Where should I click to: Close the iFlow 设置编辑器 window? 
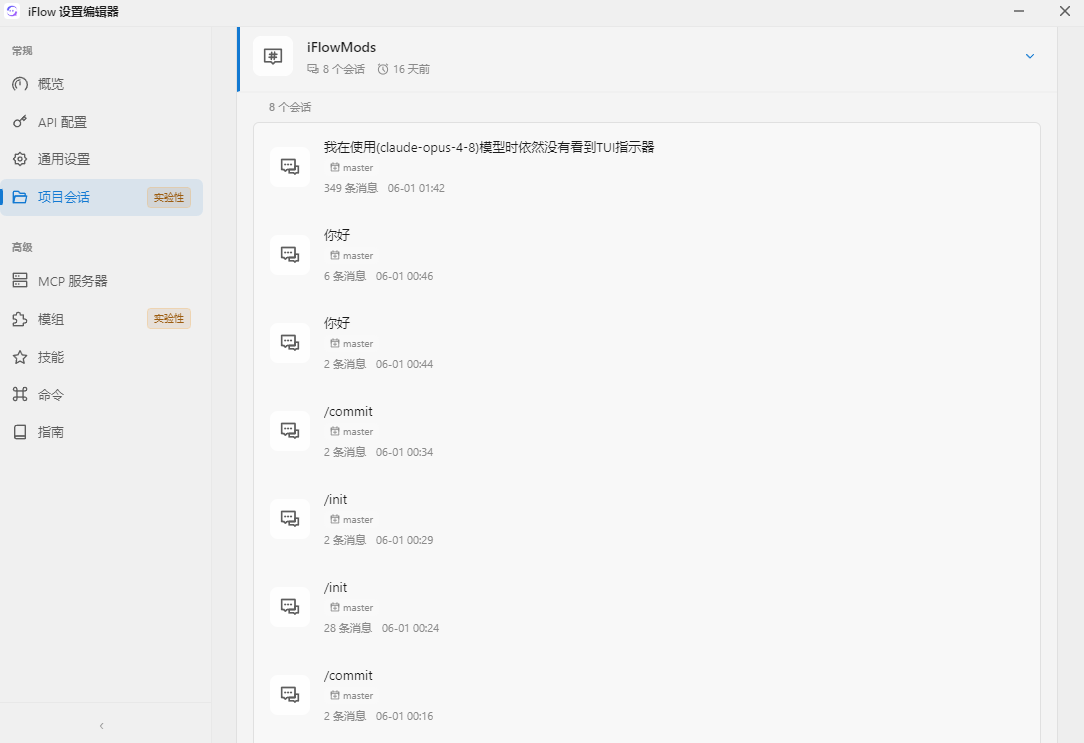(x=1065, y=11)
